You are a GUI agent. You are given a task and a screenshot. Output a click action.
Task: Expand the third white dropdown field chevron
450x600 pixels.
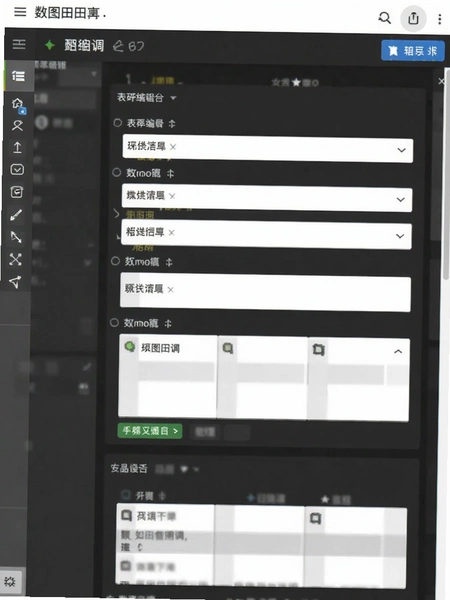(400, 236)
